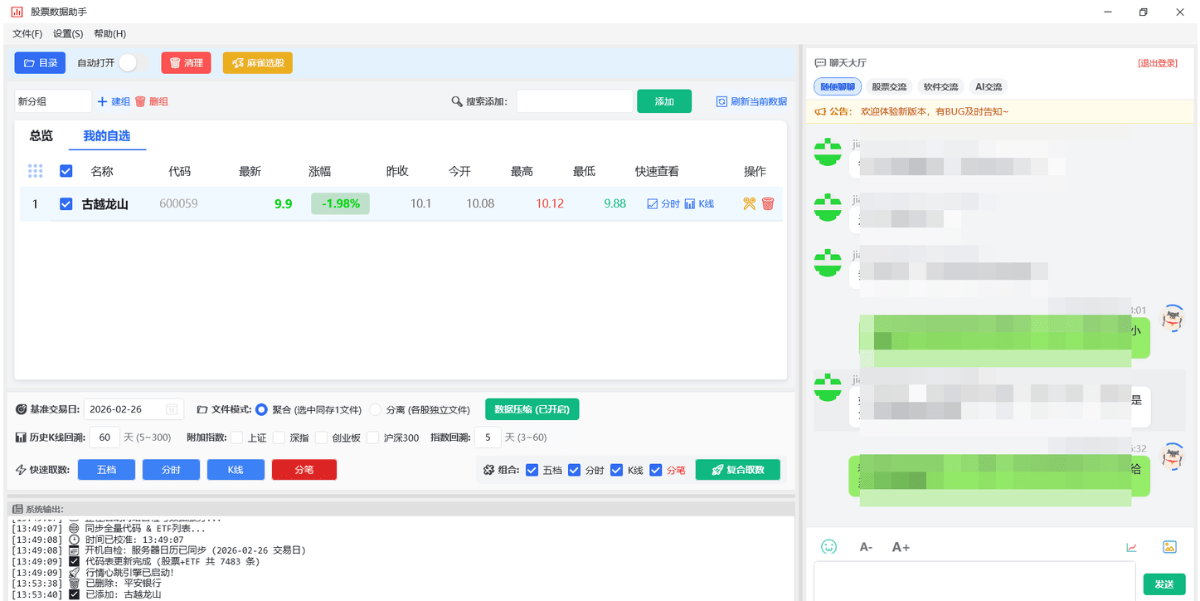Increase chat font size with A+
The width and height of the screenshot is (1200, 601).
pos(900,547)
